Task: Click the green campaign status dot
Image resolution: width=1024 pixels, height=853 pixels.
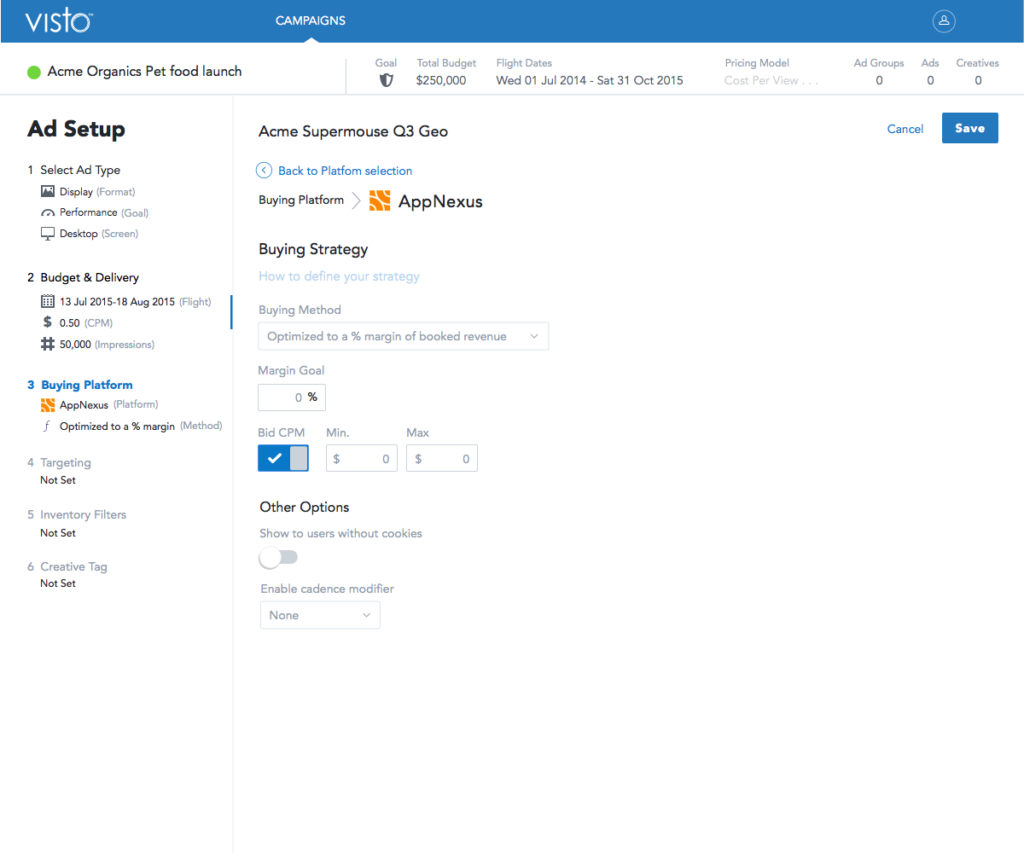Action: click(34, 72)
